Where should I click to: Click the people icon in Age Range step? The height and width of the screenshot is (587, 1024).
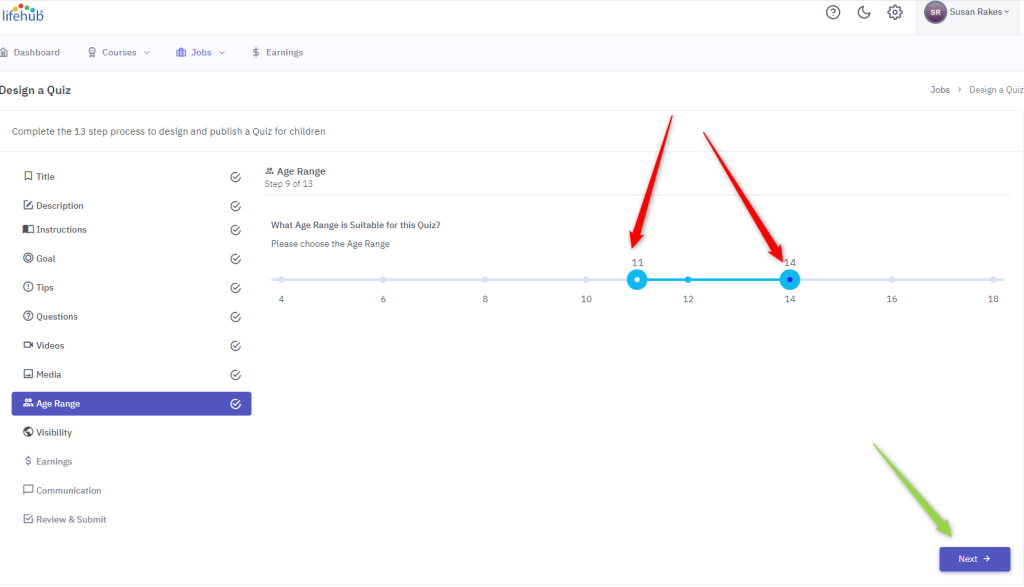click(28, 403)
